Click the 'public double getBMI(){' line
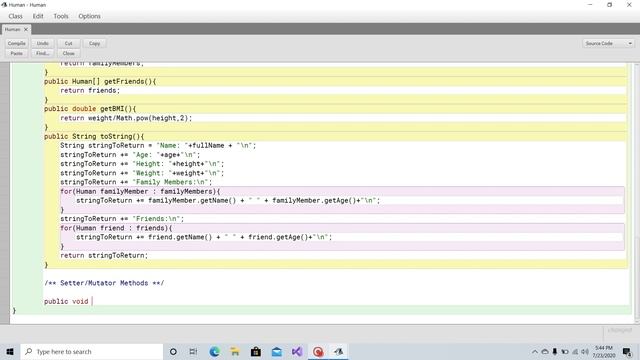Image resolution: width=640 pixels, height=360 pixels. (90, 109)
